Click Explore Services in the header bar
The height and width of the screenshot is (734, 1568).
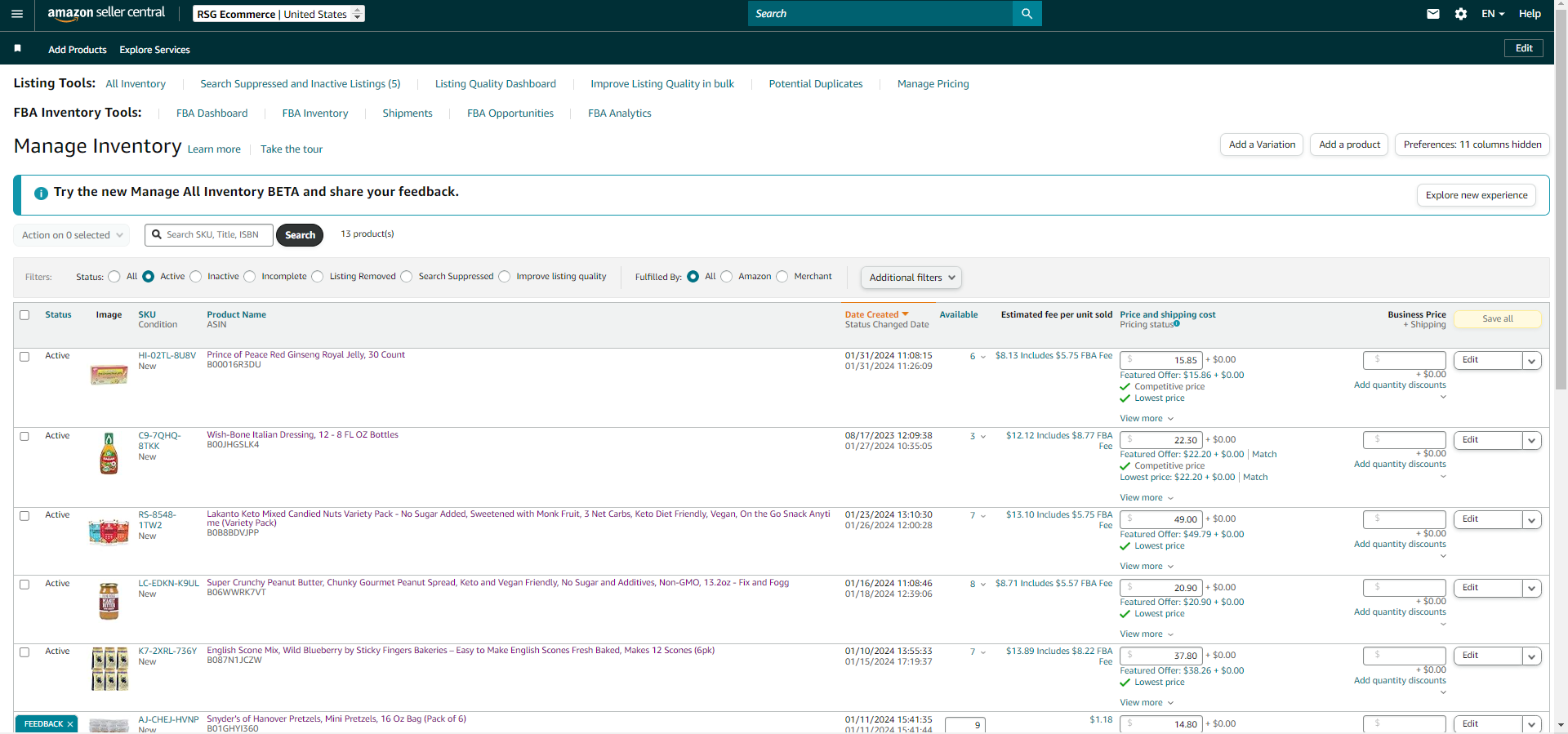tap(154, 50)
